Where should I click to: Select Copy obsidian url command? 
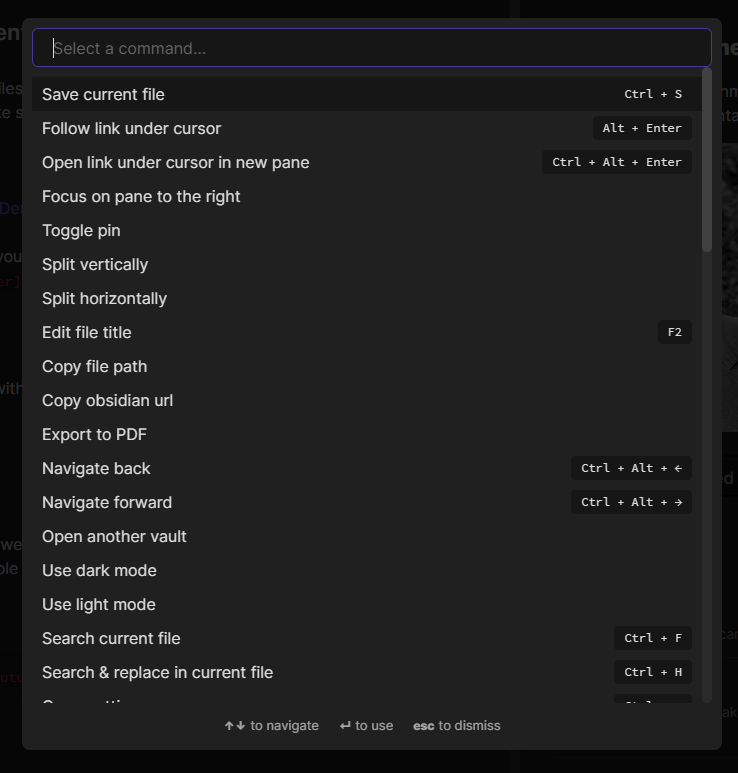pos(108,400)
